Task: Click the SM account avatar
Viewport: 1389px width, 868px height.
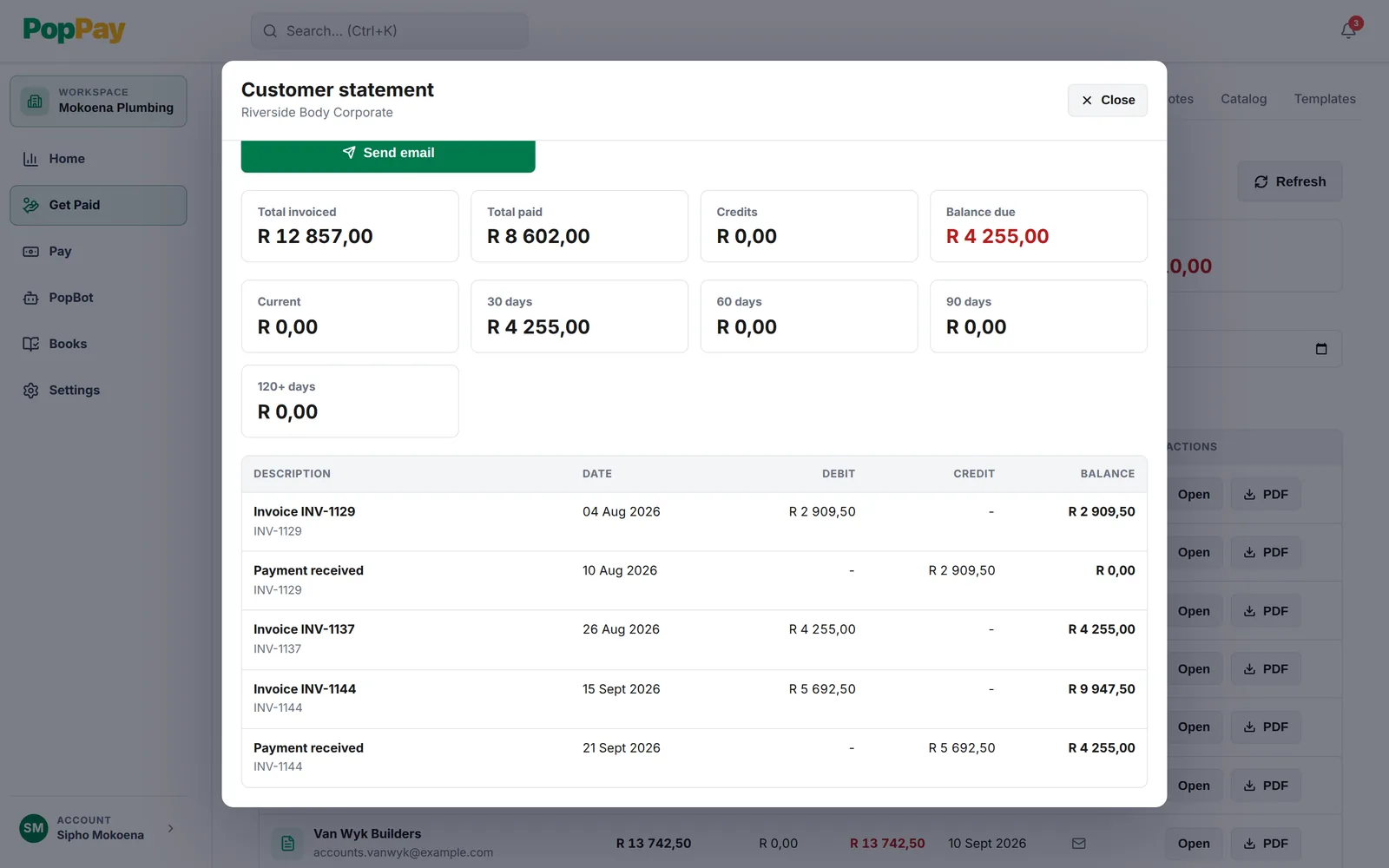Action: pyautogui.click(x=34, y=828)
